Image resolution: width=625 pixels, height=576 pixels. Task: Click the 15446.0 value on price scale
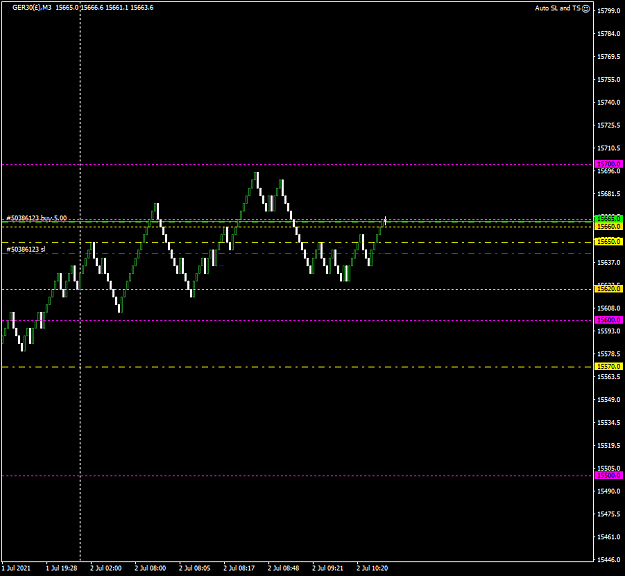(608, 560)
